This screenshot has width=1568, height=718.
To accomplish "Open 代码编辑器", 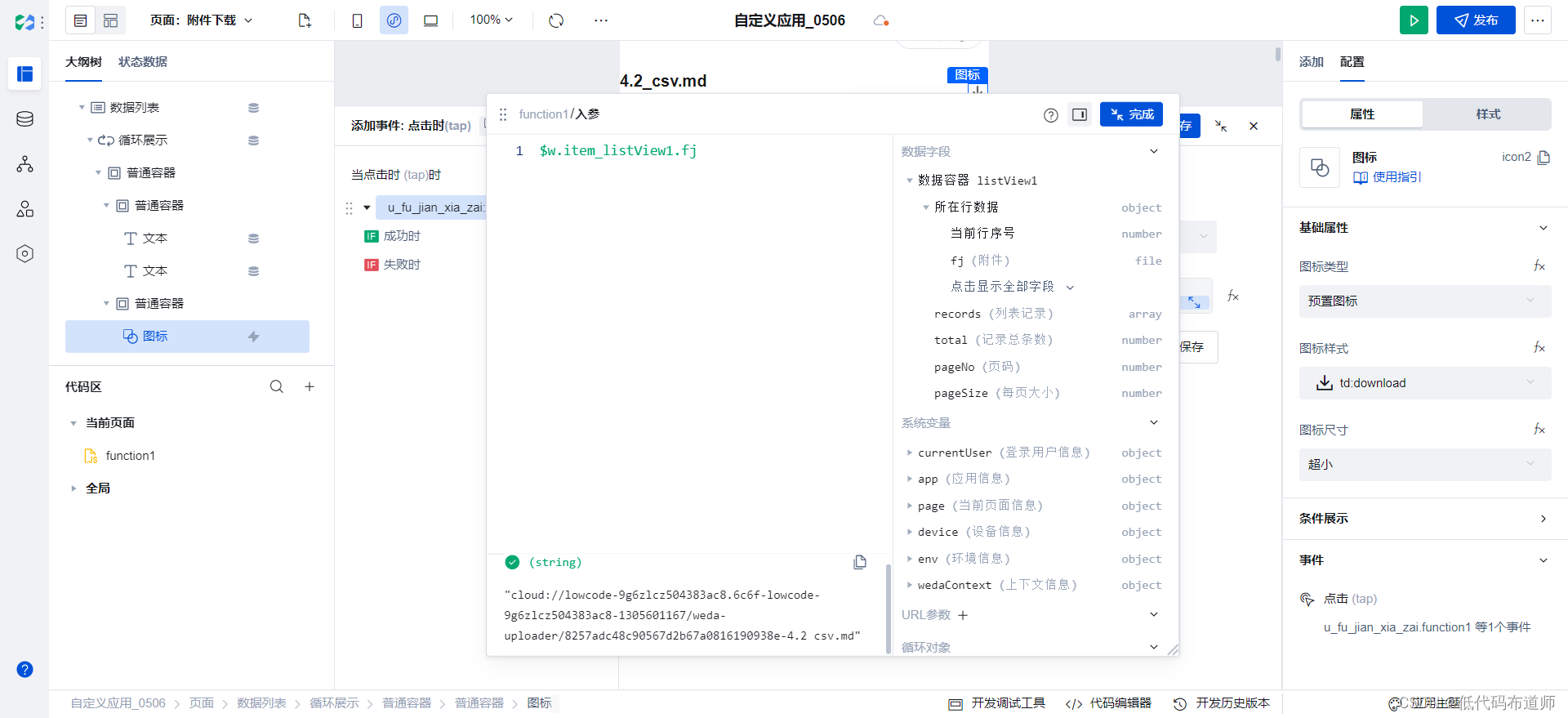I will point(1109,703).
